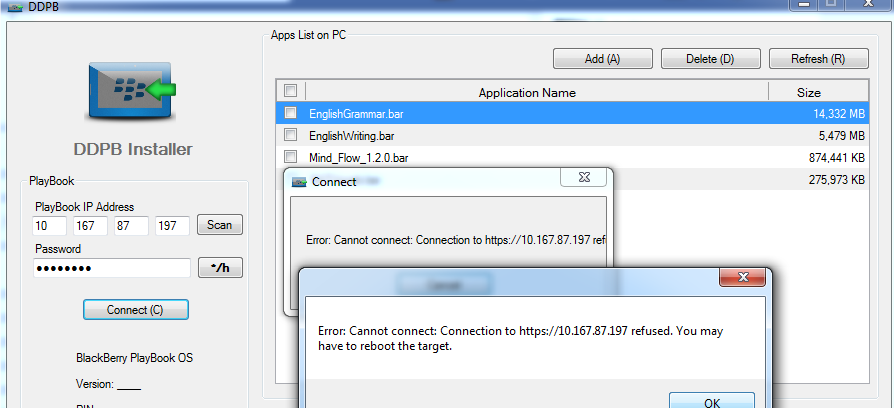Click the Scan button beside IP address

tap(220, 225)
